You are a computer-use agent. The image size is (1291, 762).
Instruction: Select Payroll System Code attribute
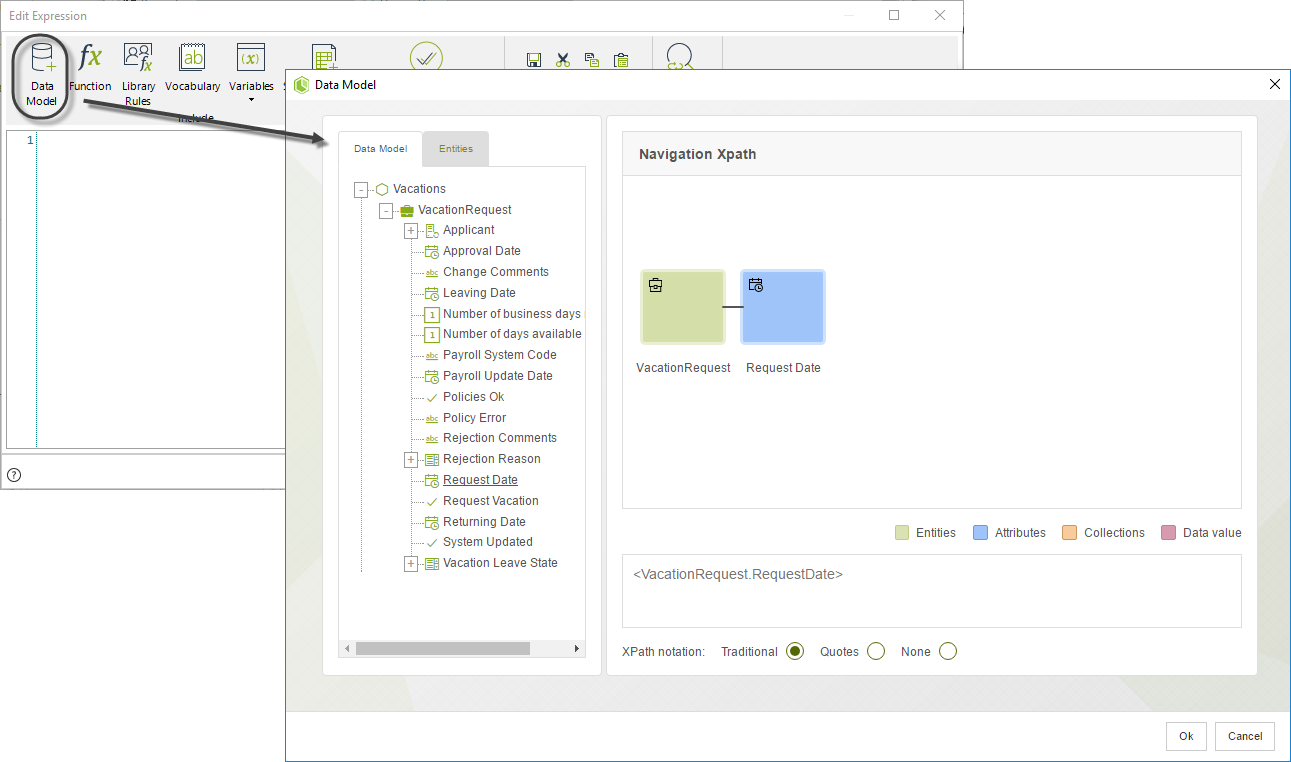click(500, 355)
